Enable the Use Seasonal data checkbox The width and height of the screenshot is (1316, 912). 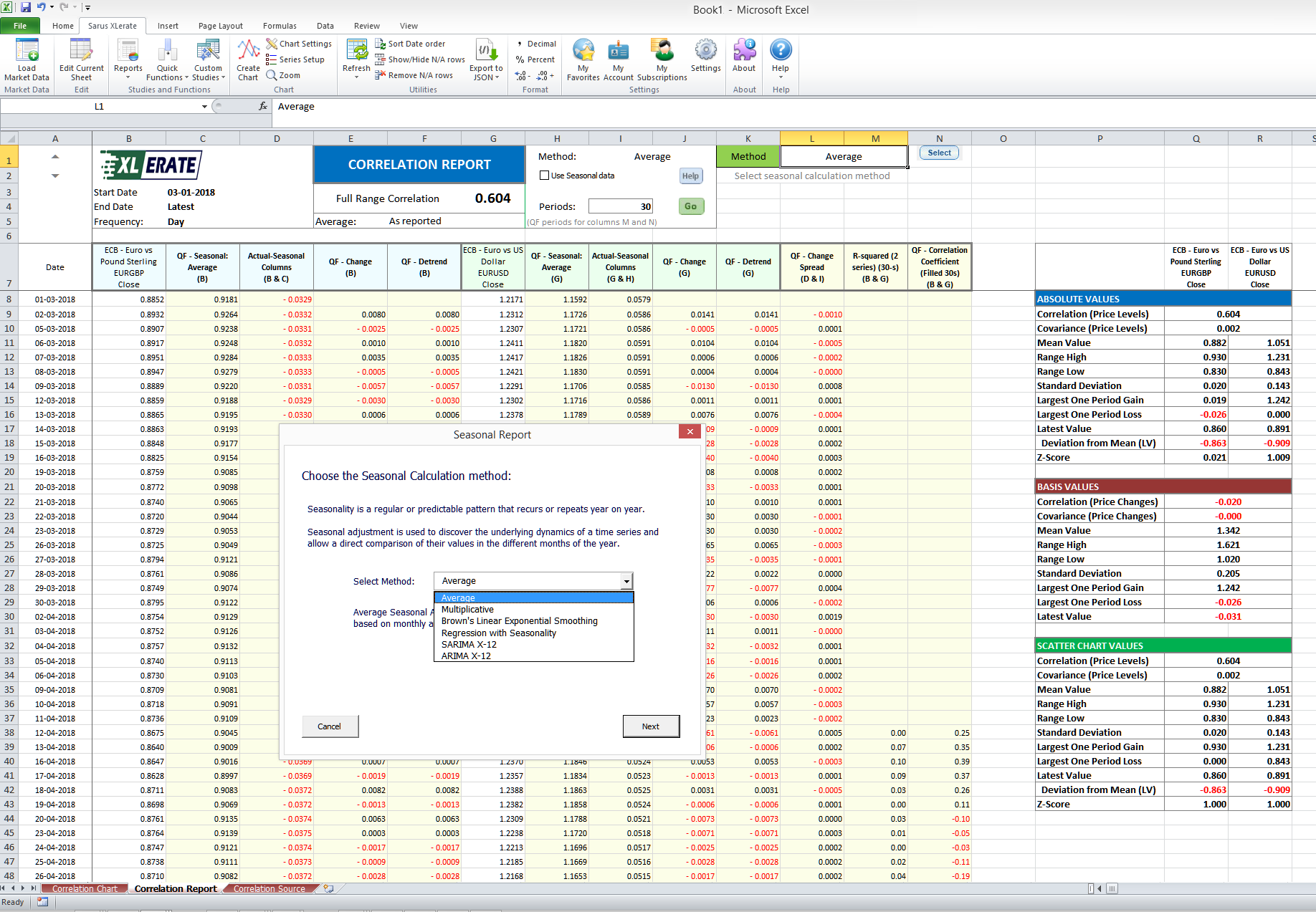pos(545,176)
